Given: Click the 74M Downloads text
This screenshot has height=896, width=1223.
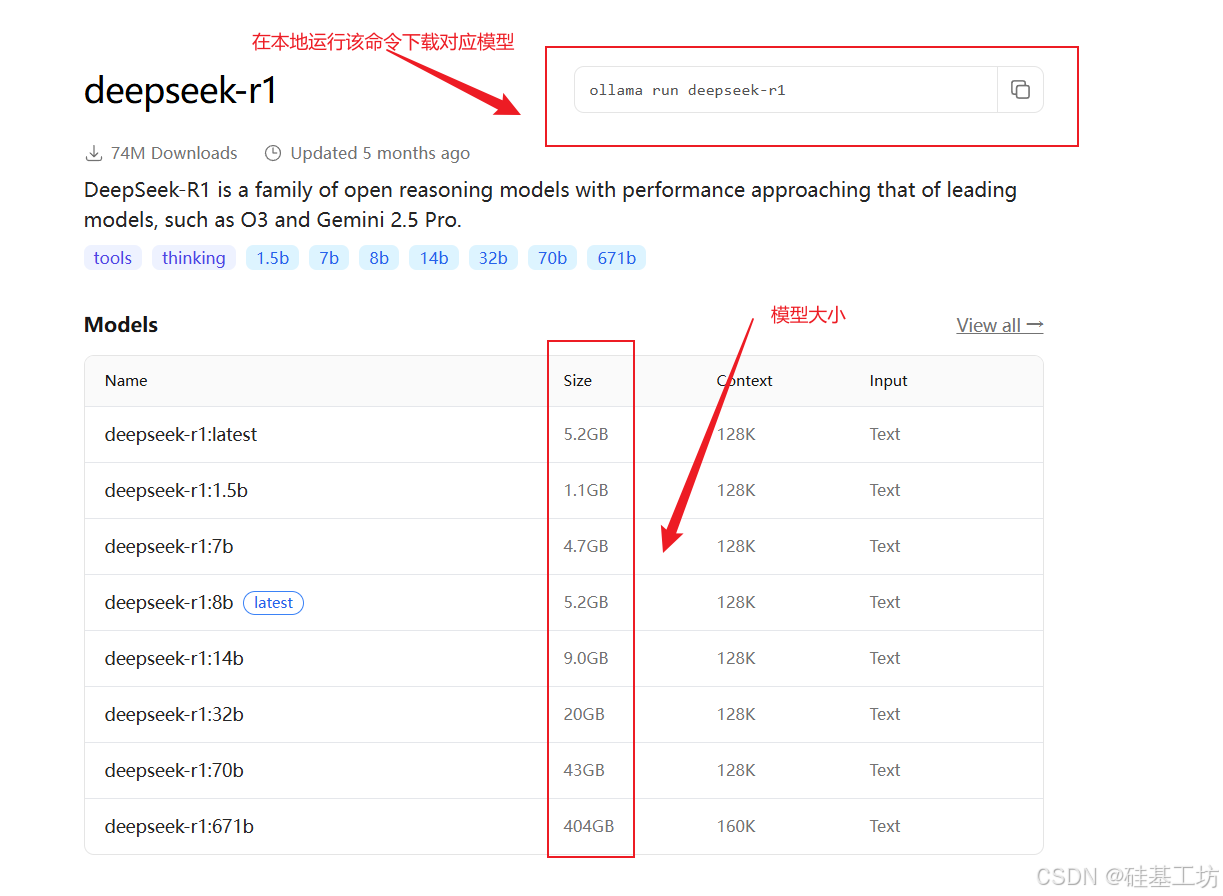Looking at the screenshot, I should pyautogui.click(x=174, y=153).
